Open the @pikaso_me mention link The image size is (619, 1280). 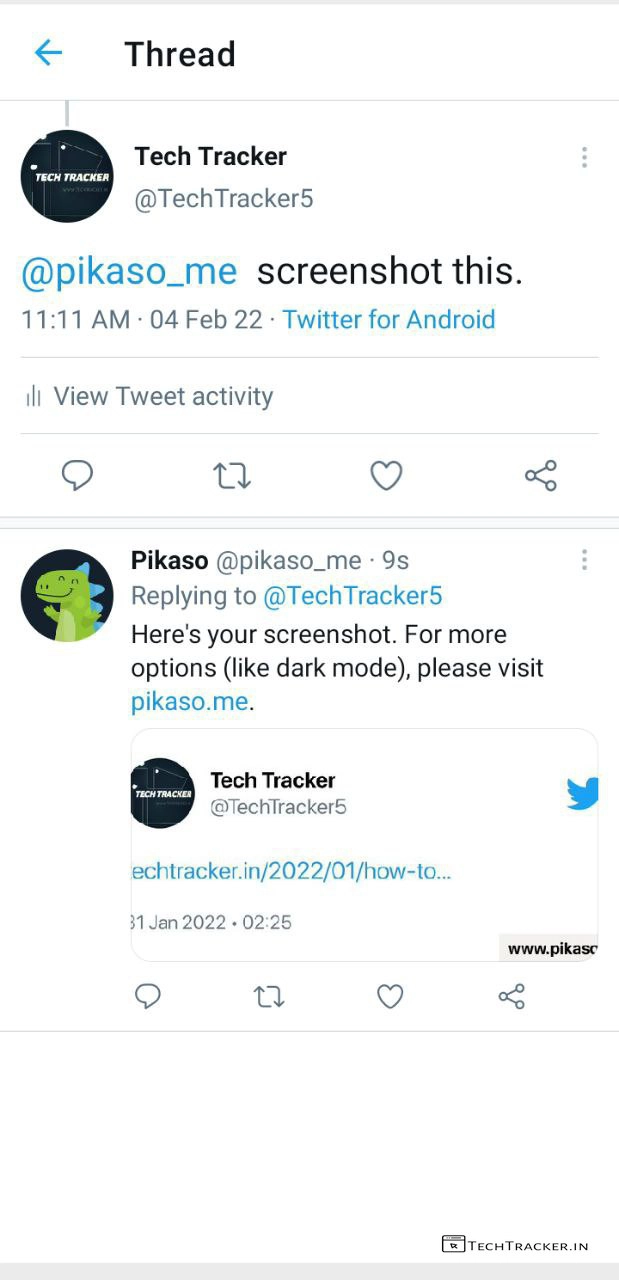(129, 271)
